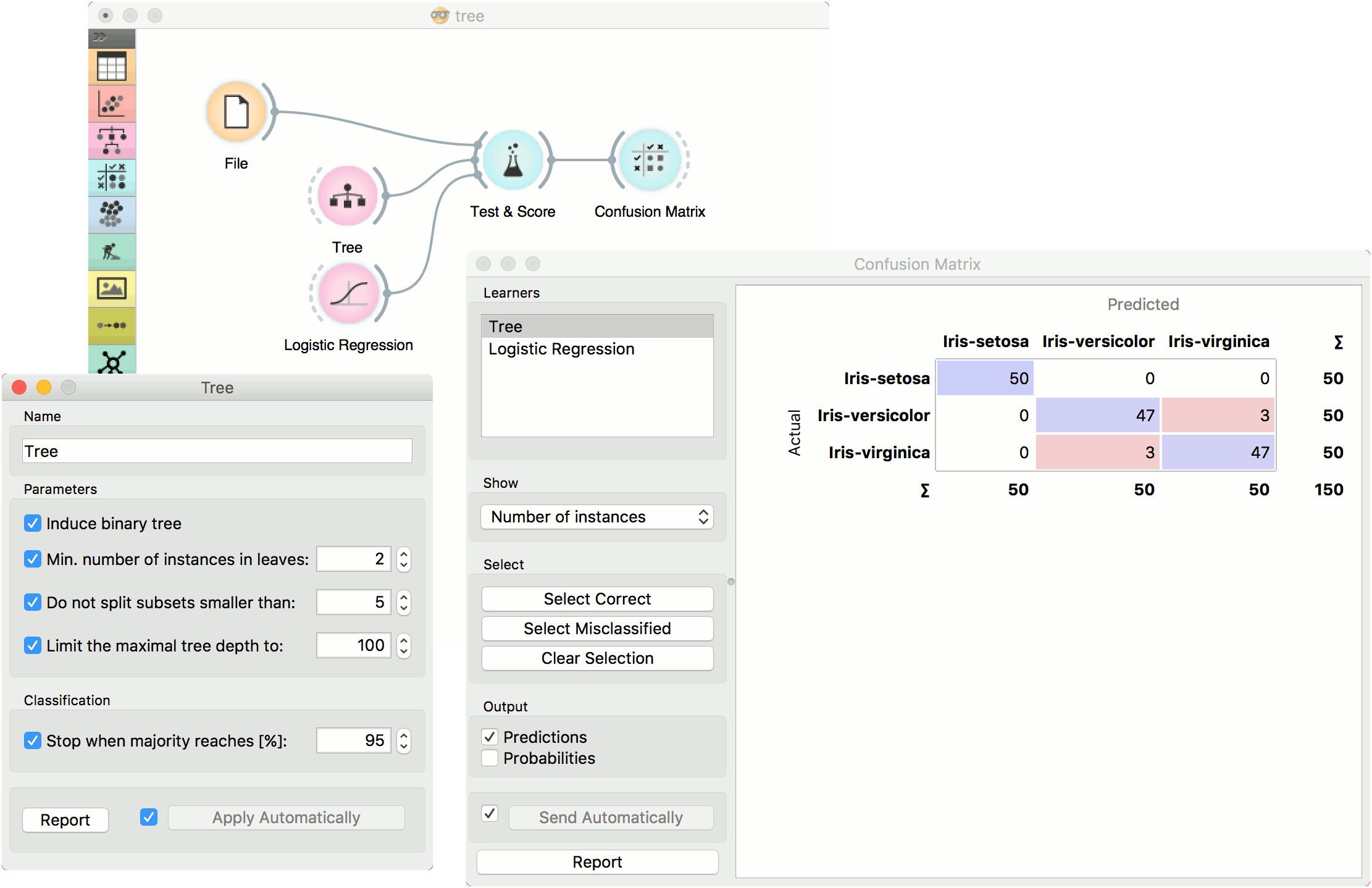The image size is (1372, 888).
Task: Click the Select Misclassified button
Action: (597, 628)
